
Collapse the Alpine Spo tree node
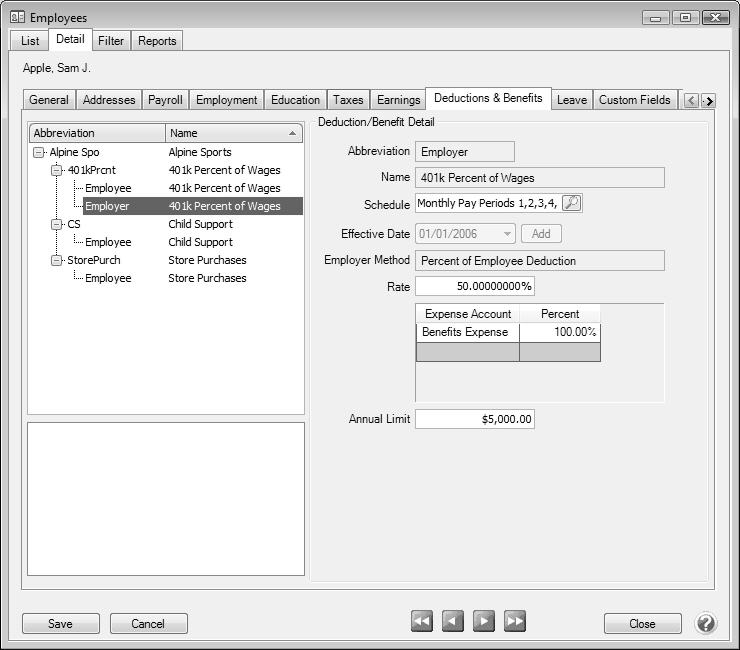coord(39,153)
